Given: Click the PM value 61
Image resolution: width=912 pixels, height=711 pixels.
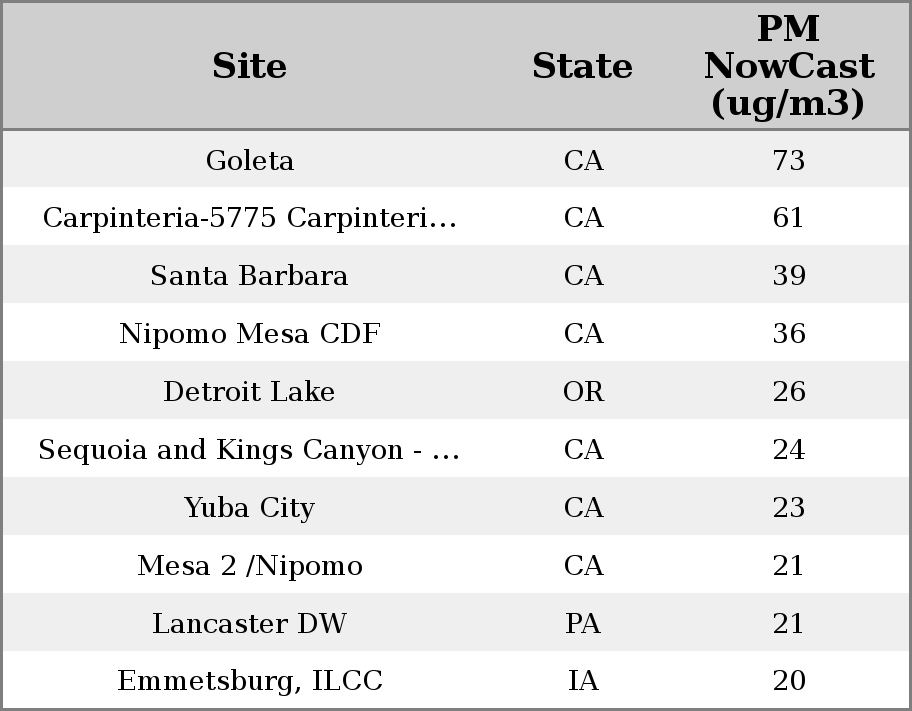Looking at the screenshot, I should [x=788, y=218].
